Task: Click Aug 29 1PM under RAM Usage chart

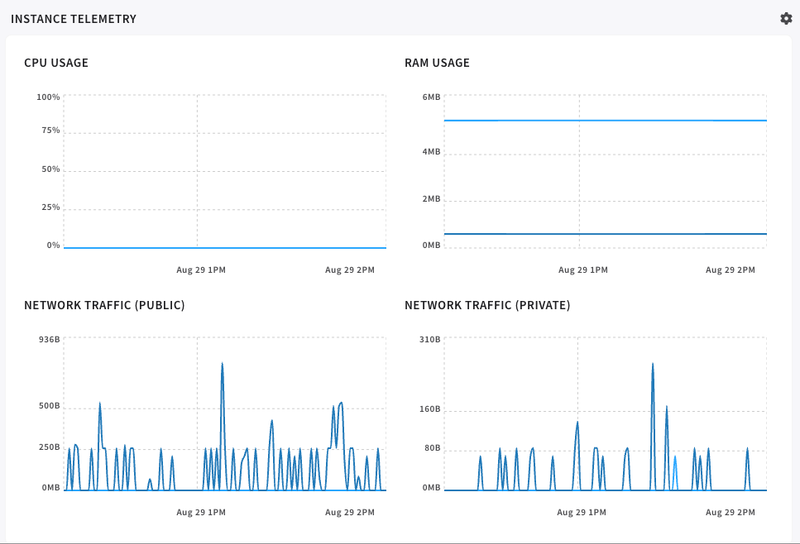Action: pyautogui.click(x=583, y=270)
